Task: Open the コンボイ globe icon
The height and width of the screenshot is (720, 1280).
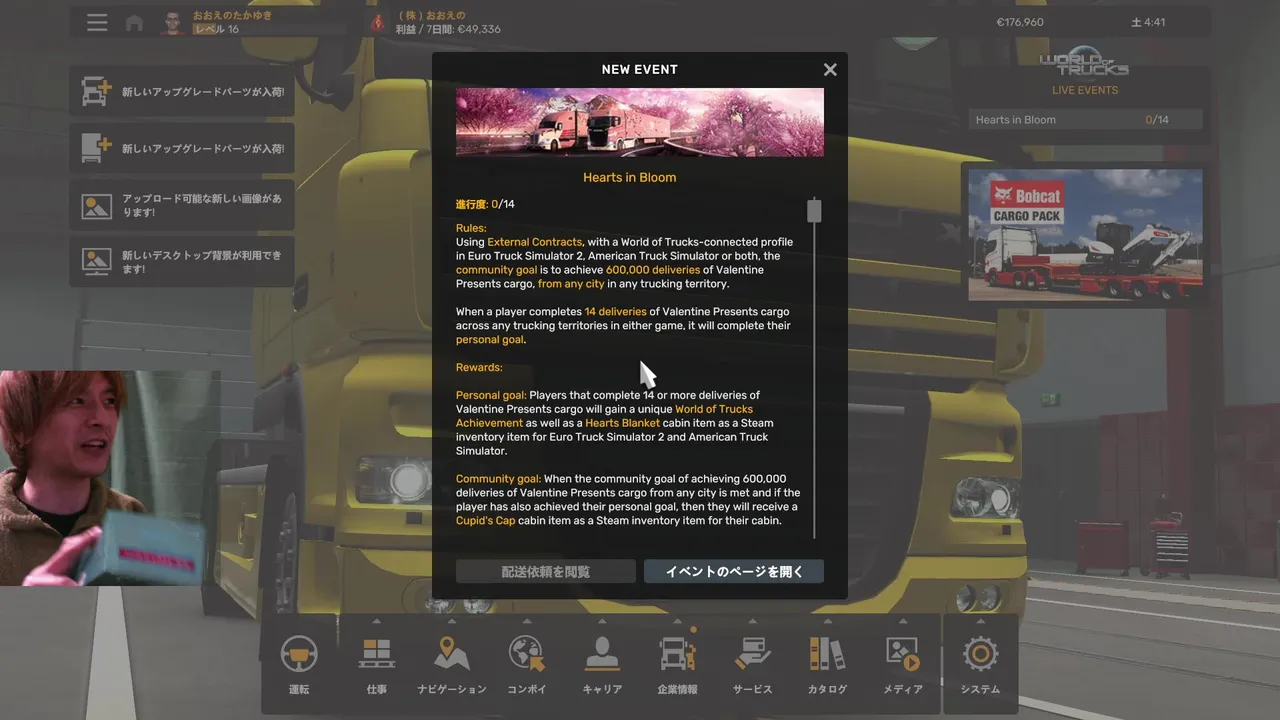Action: [x=527, y=654]
